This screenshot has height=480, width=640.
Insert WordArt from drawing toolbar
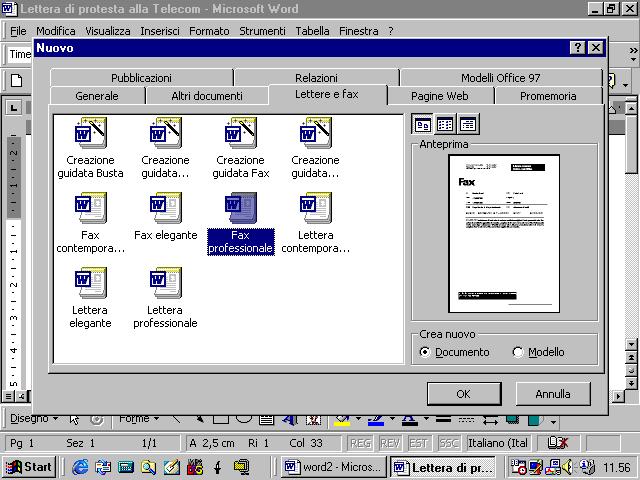(x=289, y=420)
